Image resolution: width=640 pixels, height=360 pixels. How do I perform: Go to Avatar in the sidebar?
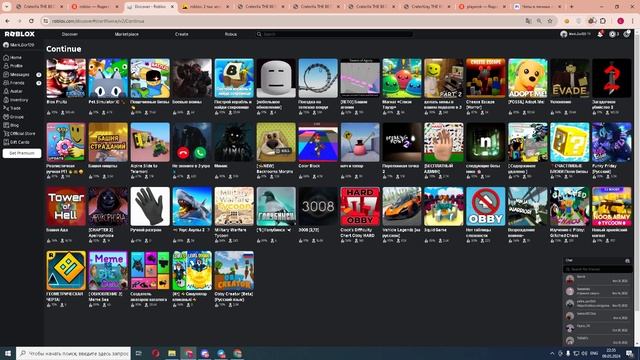click(x=13, y=91)
